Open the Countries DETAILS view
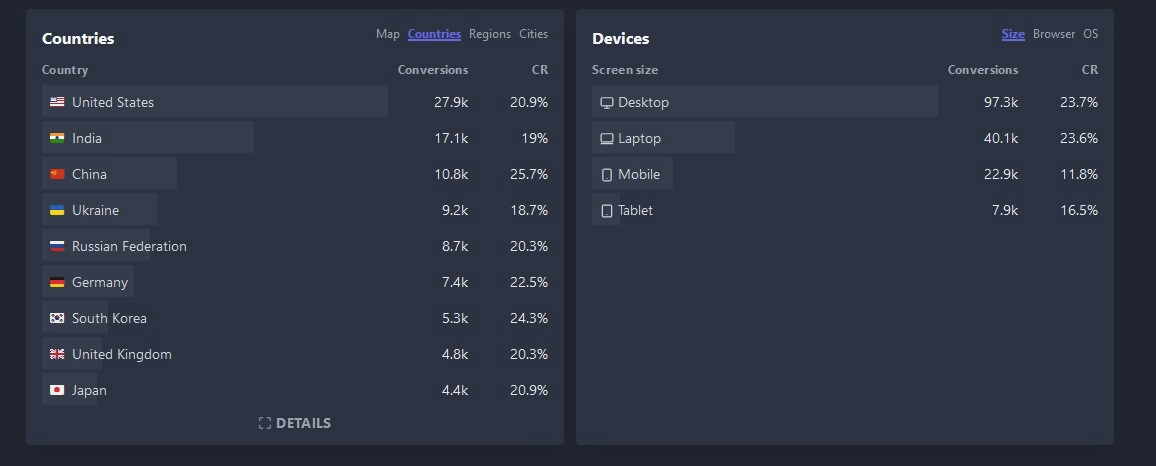Viewport: 1156px width, 466px height. [295, 423]
